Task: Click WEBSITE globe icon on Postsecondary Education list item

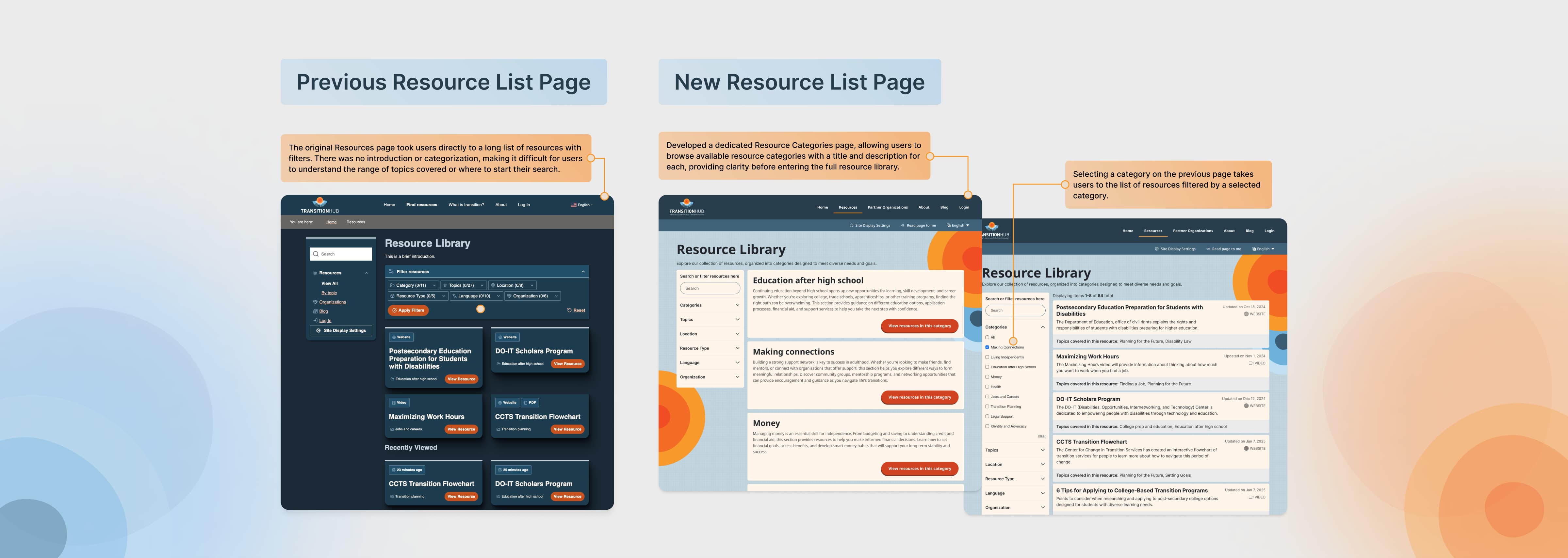Action: point(1246,314)
